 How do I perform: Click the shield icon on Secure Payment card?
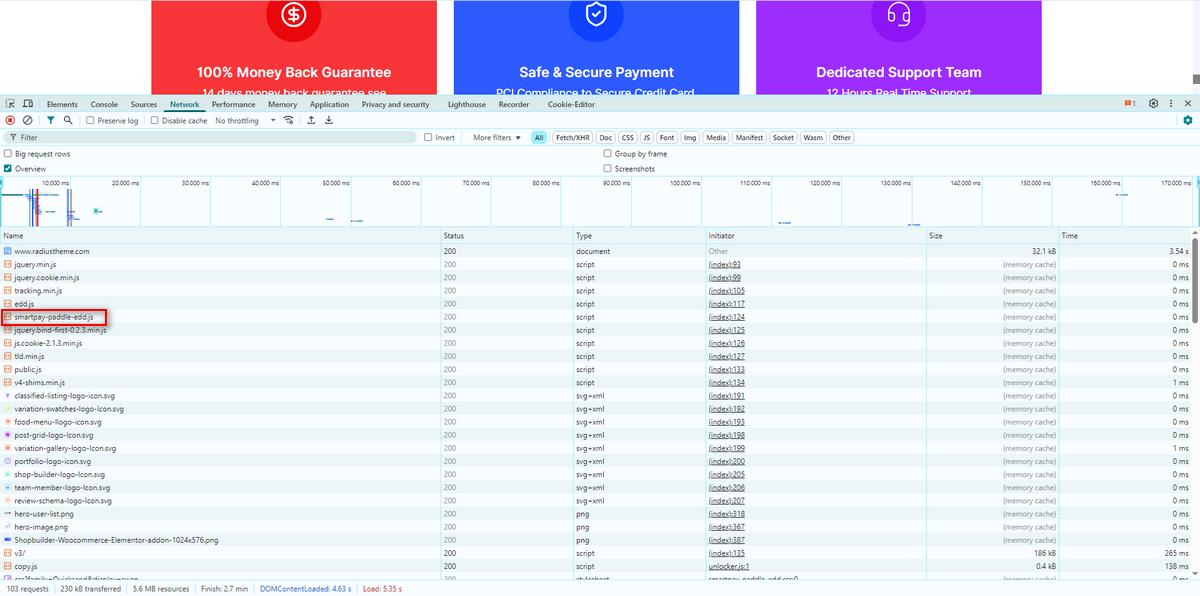pos(596,14)
